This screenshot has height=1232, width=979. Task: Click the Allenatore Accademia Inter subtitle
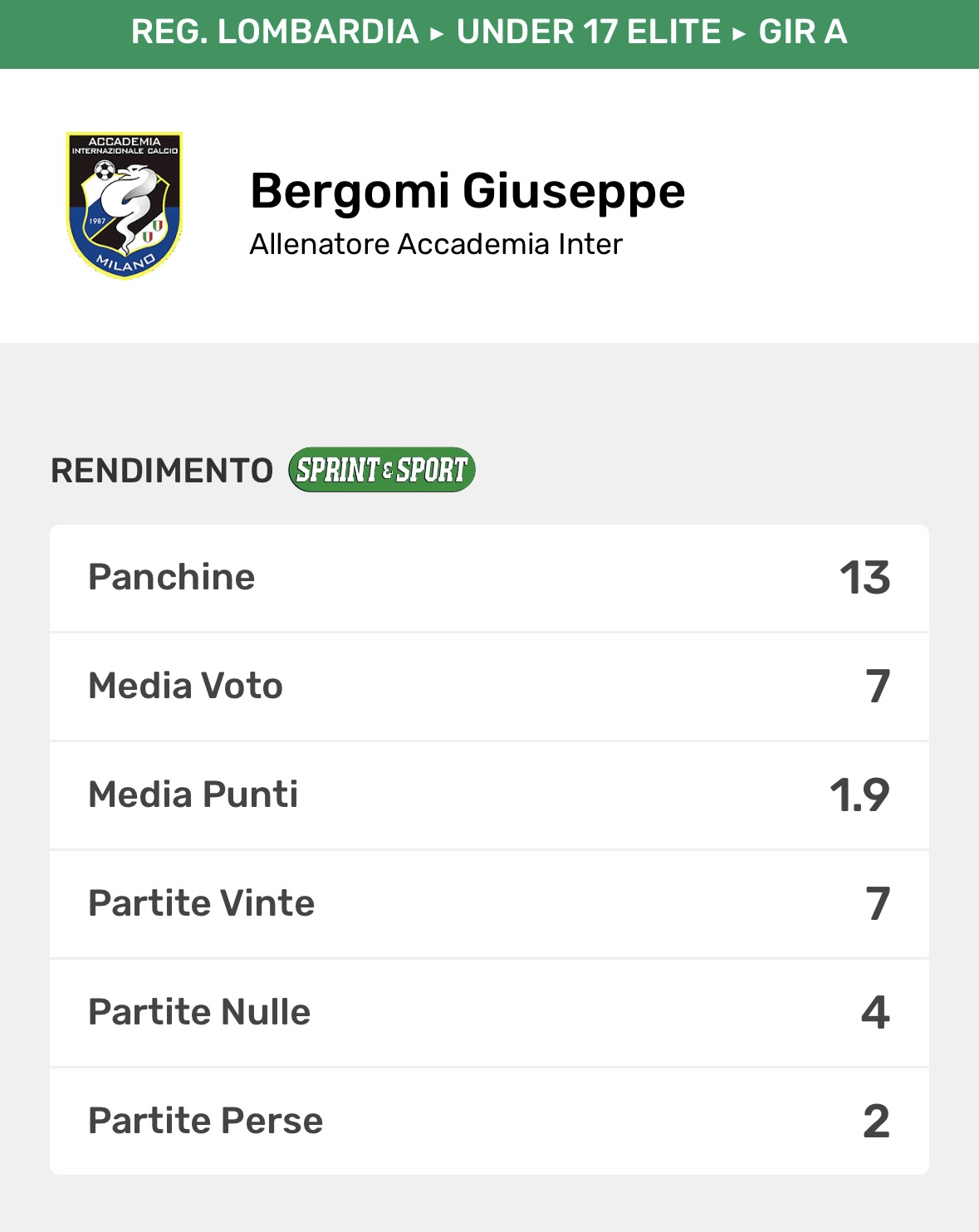point(436,244)
